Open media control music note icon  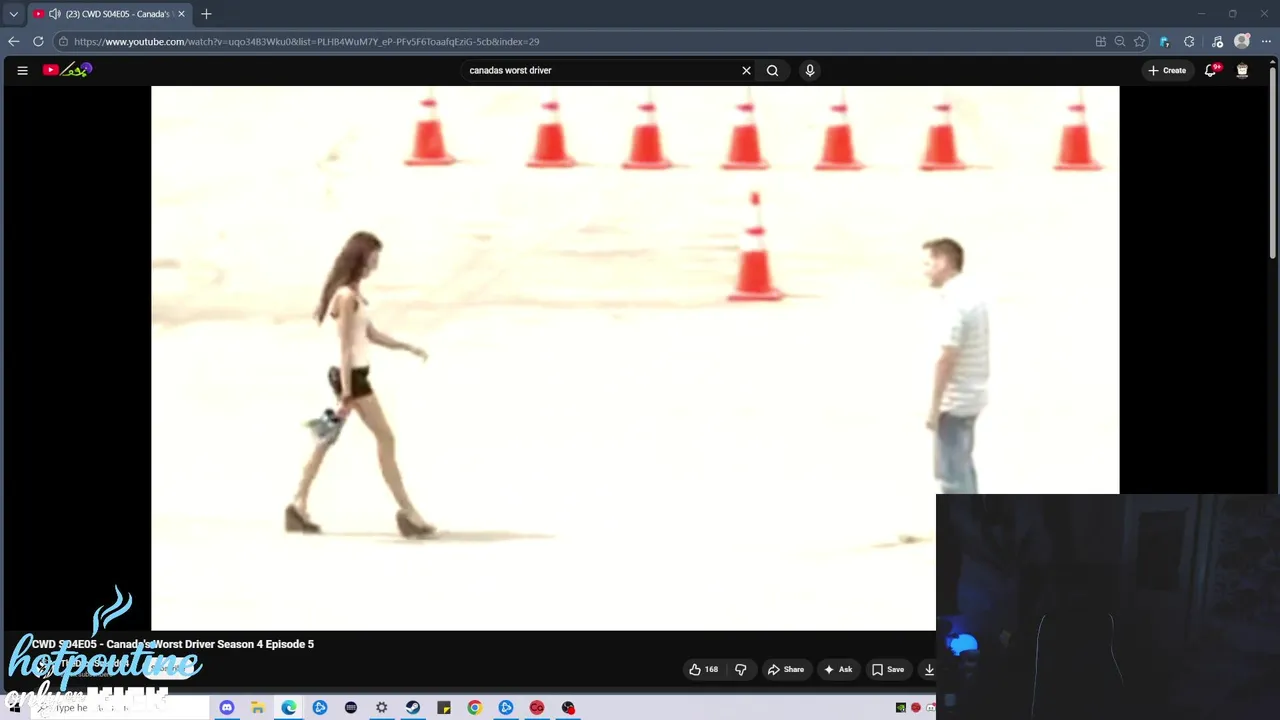1217,41
